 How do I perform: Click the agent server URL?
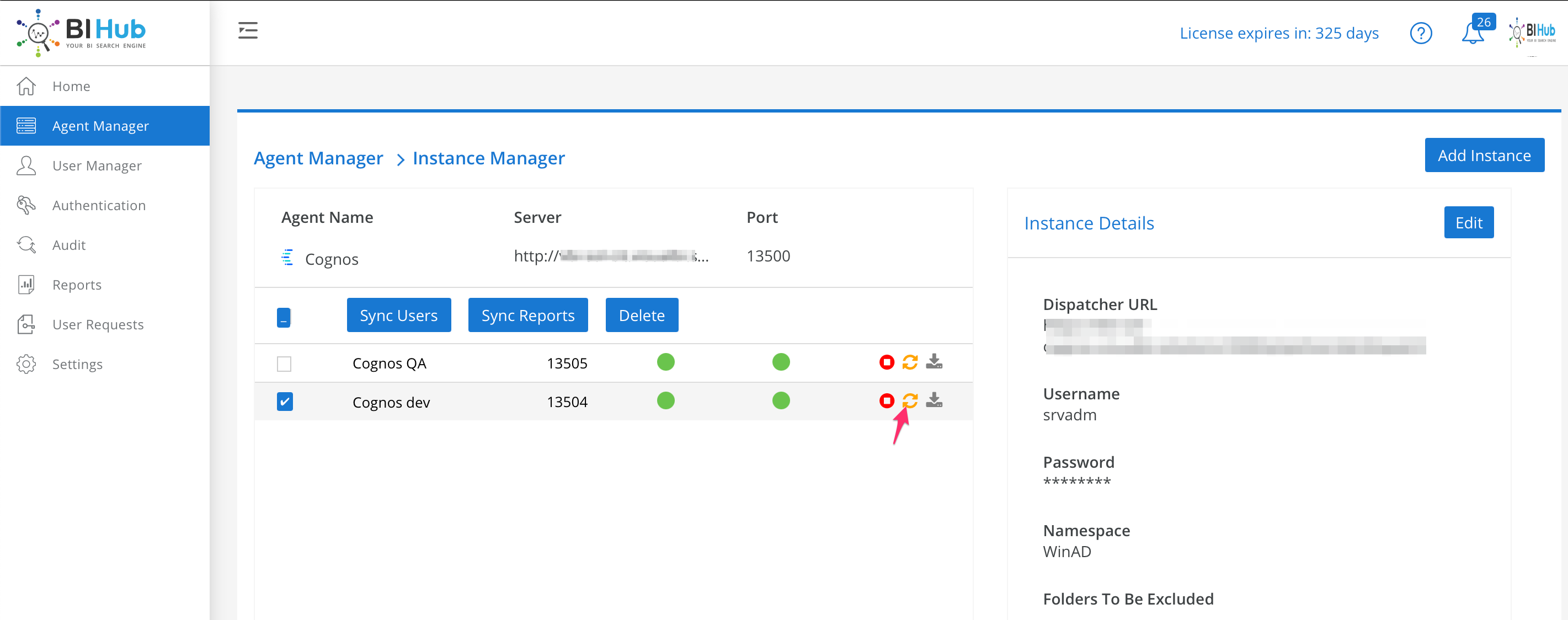click(611, 256)
